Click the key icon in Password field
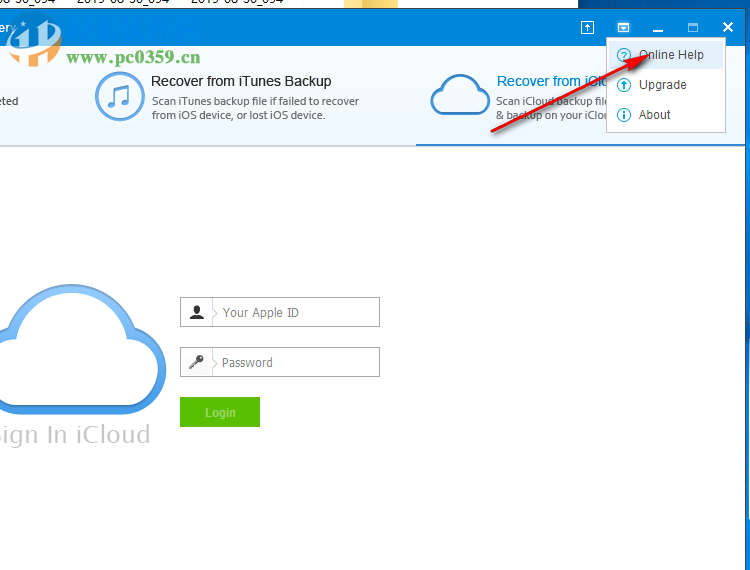 (196, 362)
